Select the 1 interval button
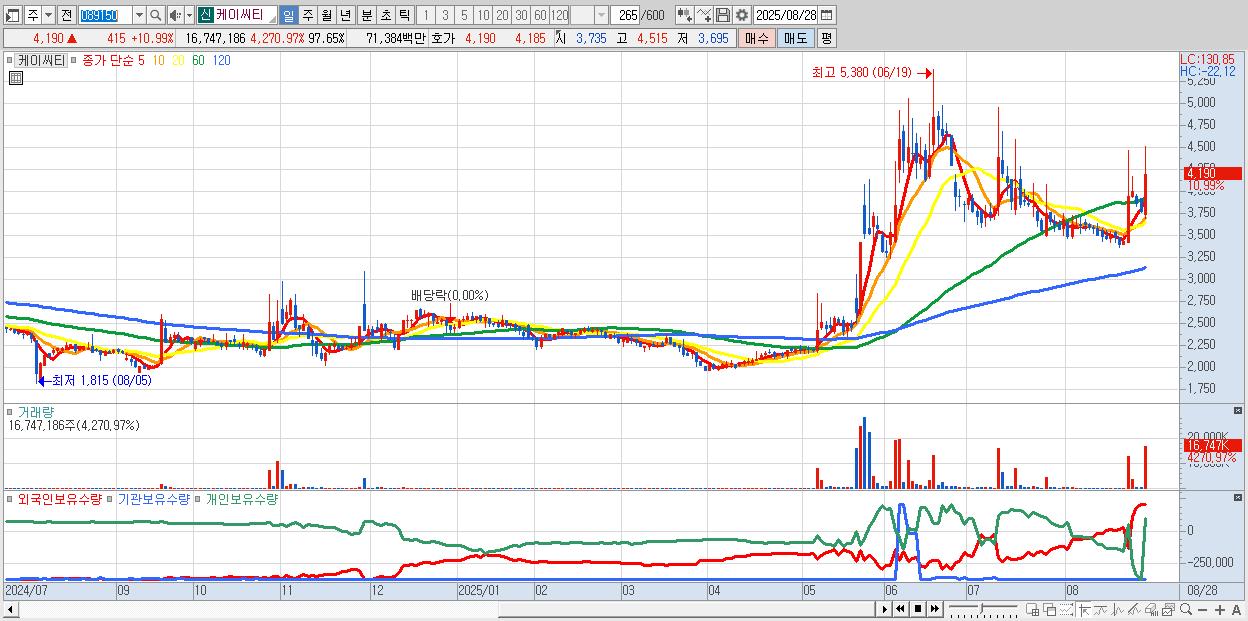The image size is (1248, 621). point(426,15)
